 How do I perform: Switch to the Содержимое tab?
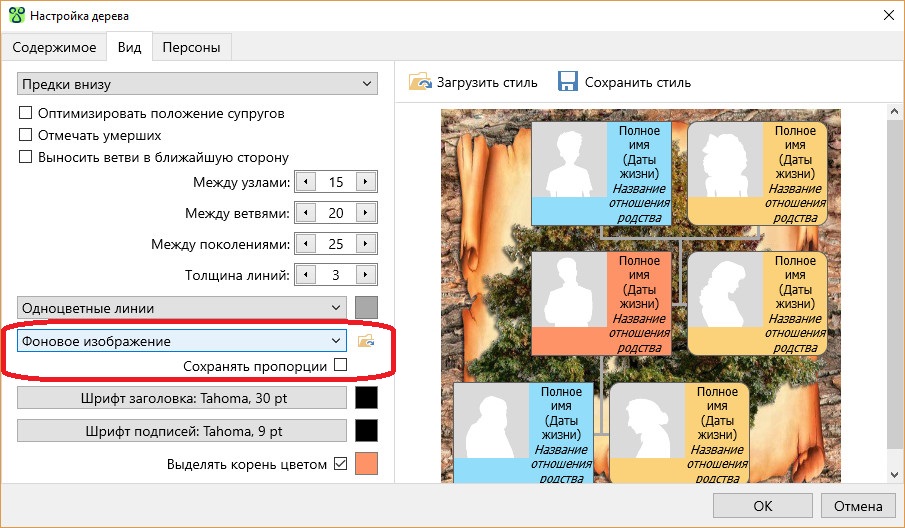coord(54,47)
